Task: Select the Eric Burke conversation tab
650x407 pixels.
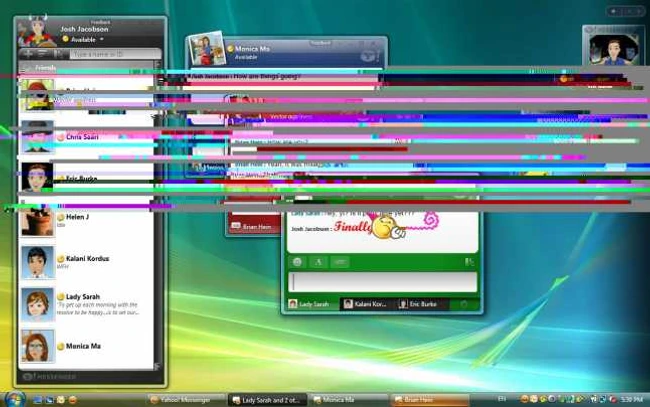Action: pos(420,303)
